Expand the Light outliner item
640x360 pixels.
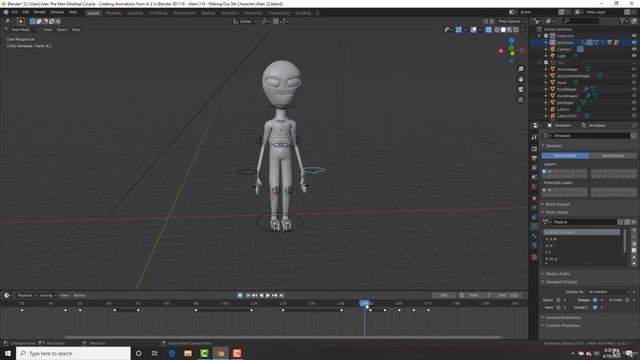click(x=546, y=56)
